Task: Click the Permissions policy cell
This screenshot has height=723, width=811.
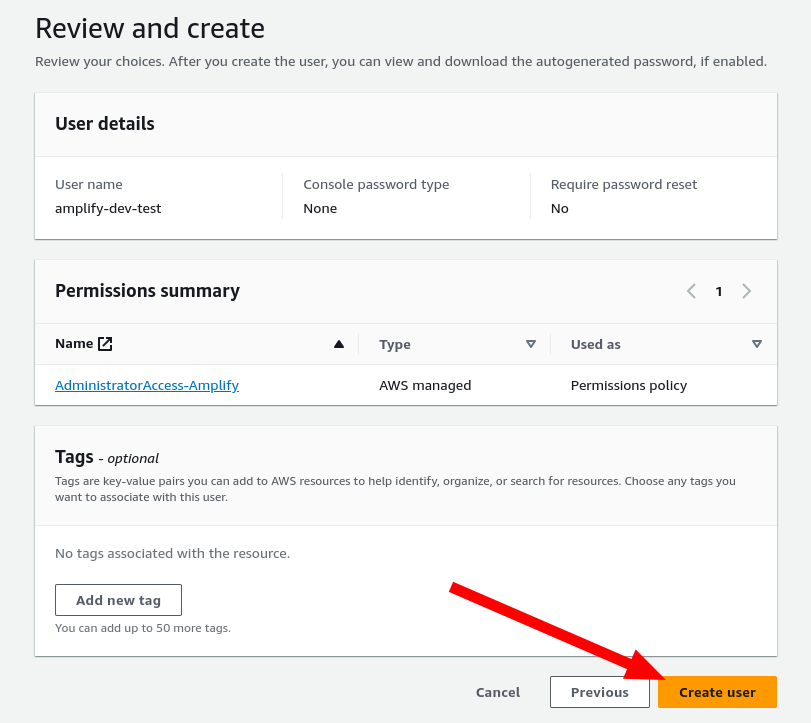Action: coord(628,385)
